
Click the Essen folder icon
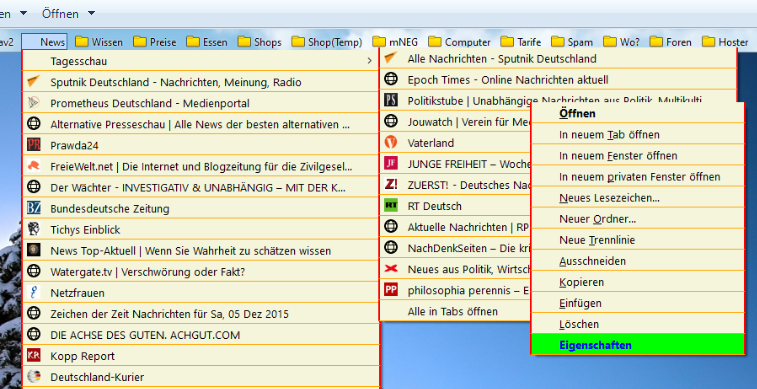(193, 42)
